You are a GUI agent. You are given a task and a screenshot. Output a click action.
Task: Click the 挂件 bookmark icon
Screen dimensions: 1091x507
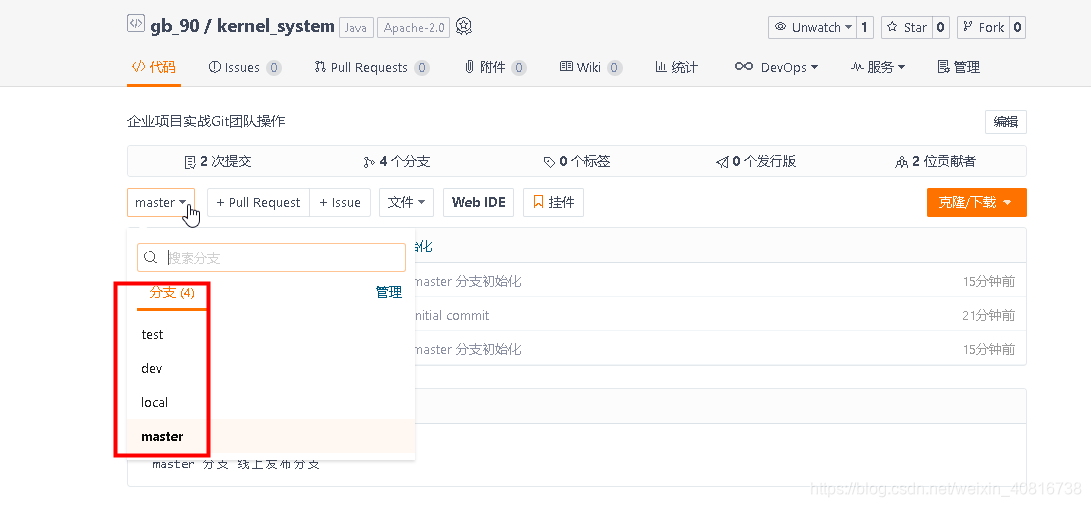(x=538, y=202)
